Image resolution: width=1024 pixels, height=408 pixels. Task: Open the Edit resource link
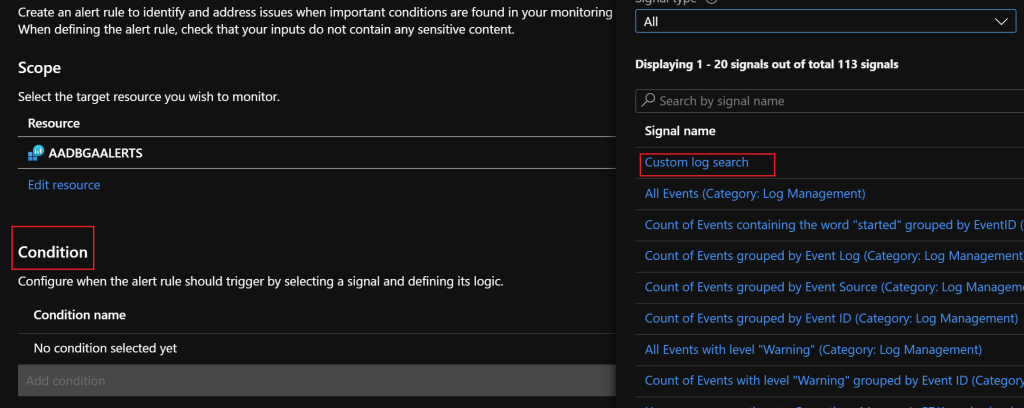(x=64, y=185)
